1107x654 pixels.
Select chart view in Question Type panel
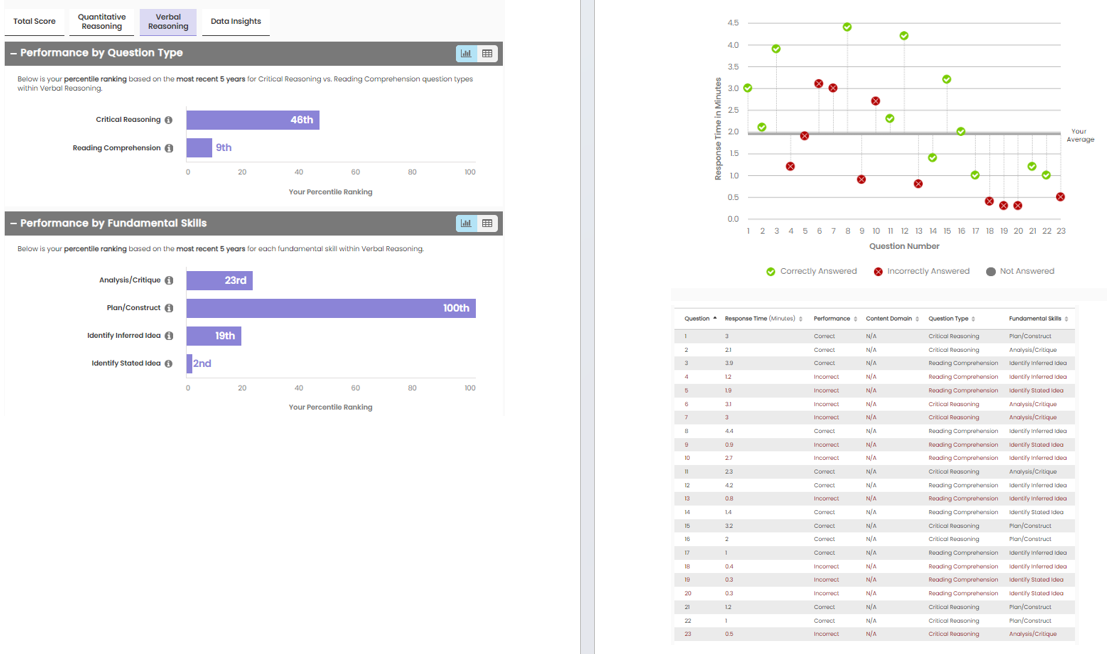click(466, 53)
